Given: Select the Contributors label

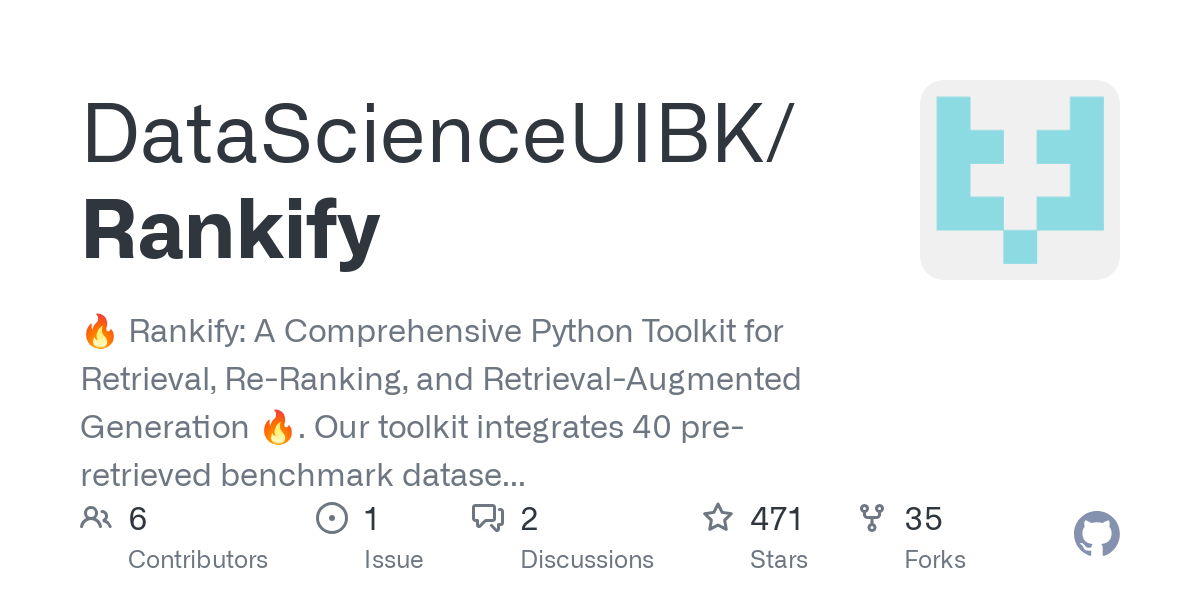Looking at the screenshot, I should pos(198,559).
